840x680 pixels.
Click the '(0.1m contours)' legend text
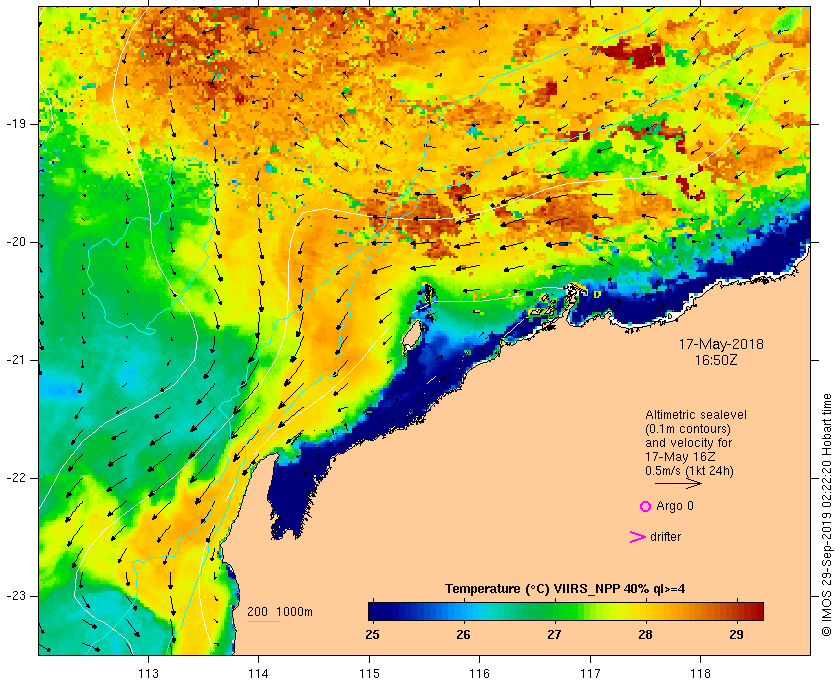click(x=688, y=429)
